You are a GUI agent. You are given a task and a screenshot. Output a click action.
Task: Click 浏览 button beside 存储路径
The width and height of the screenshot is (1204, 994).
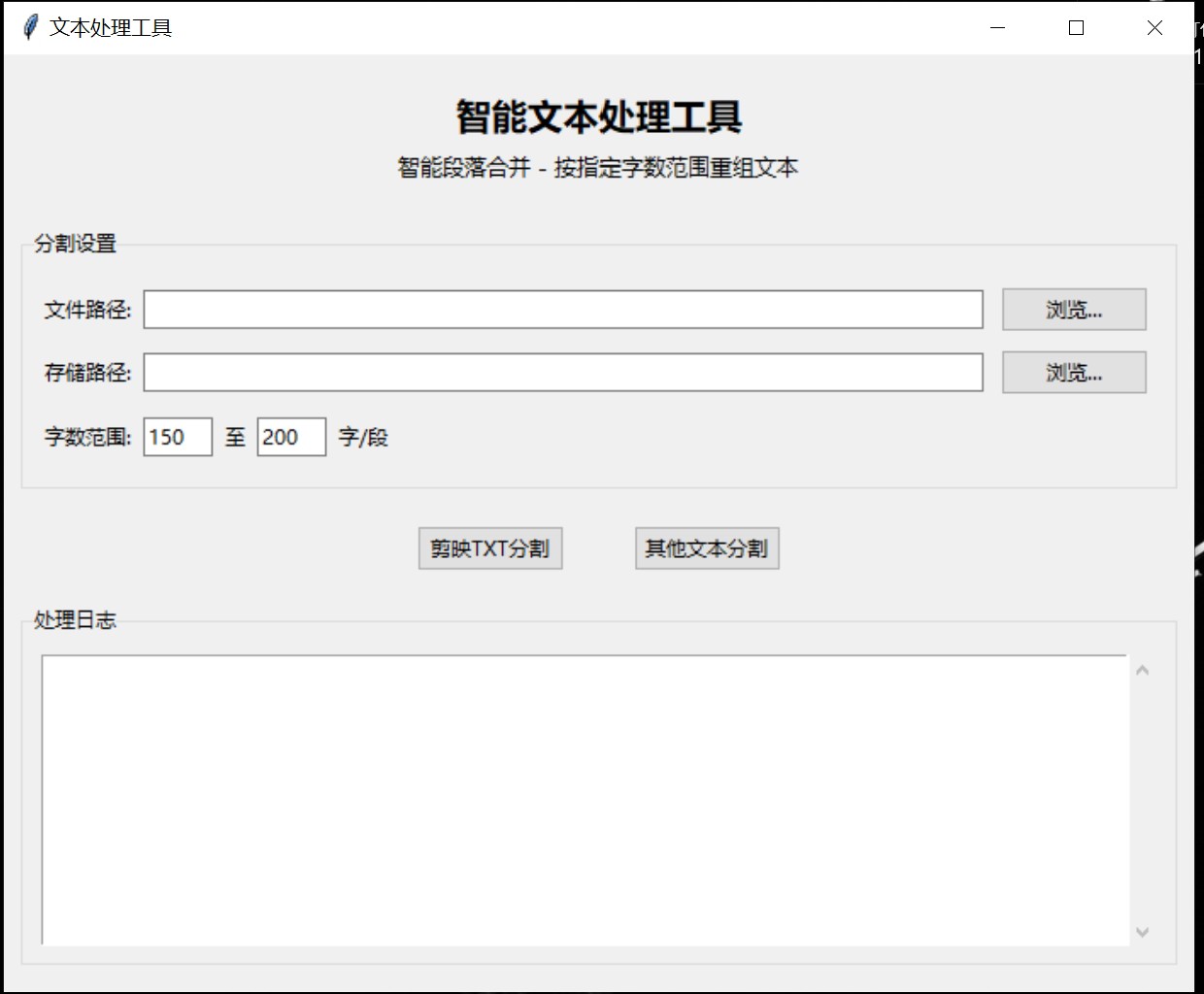click(x=1074, y=373)
